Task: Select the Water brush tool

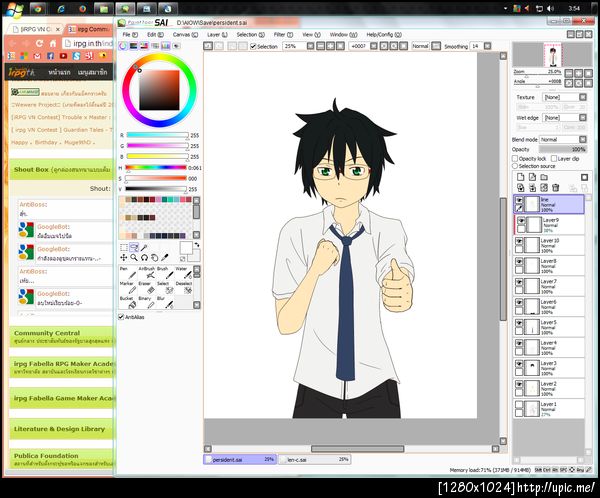Action: point(184,273)
